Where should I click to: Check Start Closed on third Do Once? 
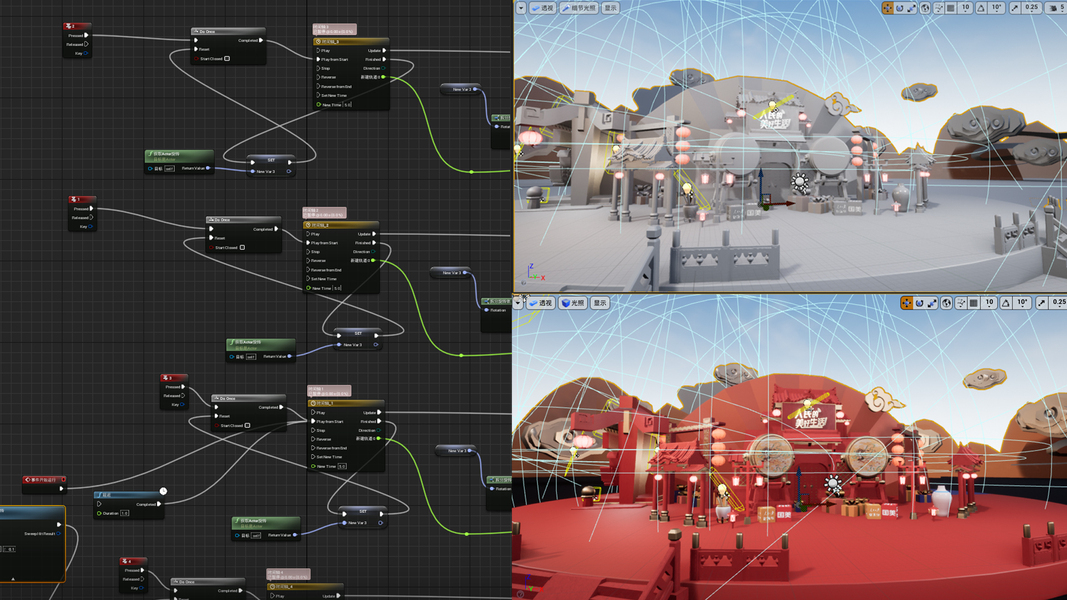click(247, 425)
